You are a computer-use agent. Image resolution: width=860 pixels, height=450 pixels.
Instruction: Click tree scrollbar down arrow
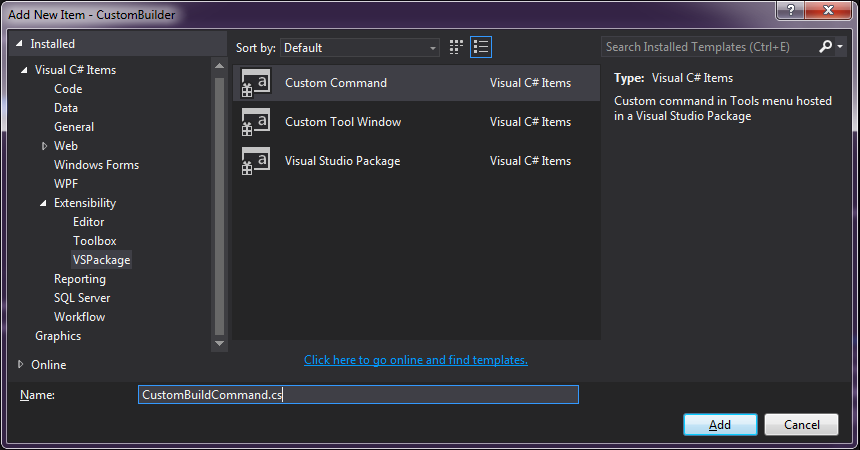[219, 344]
